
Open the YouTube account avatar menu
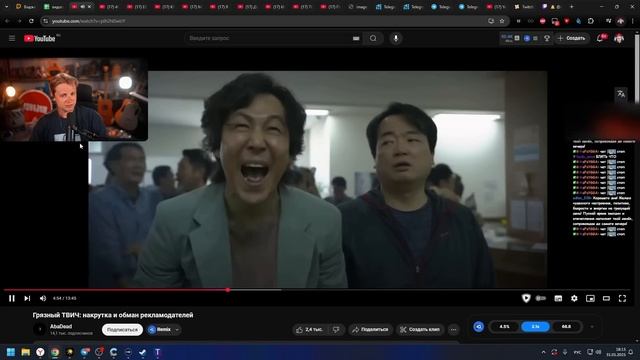pos(619,38)
